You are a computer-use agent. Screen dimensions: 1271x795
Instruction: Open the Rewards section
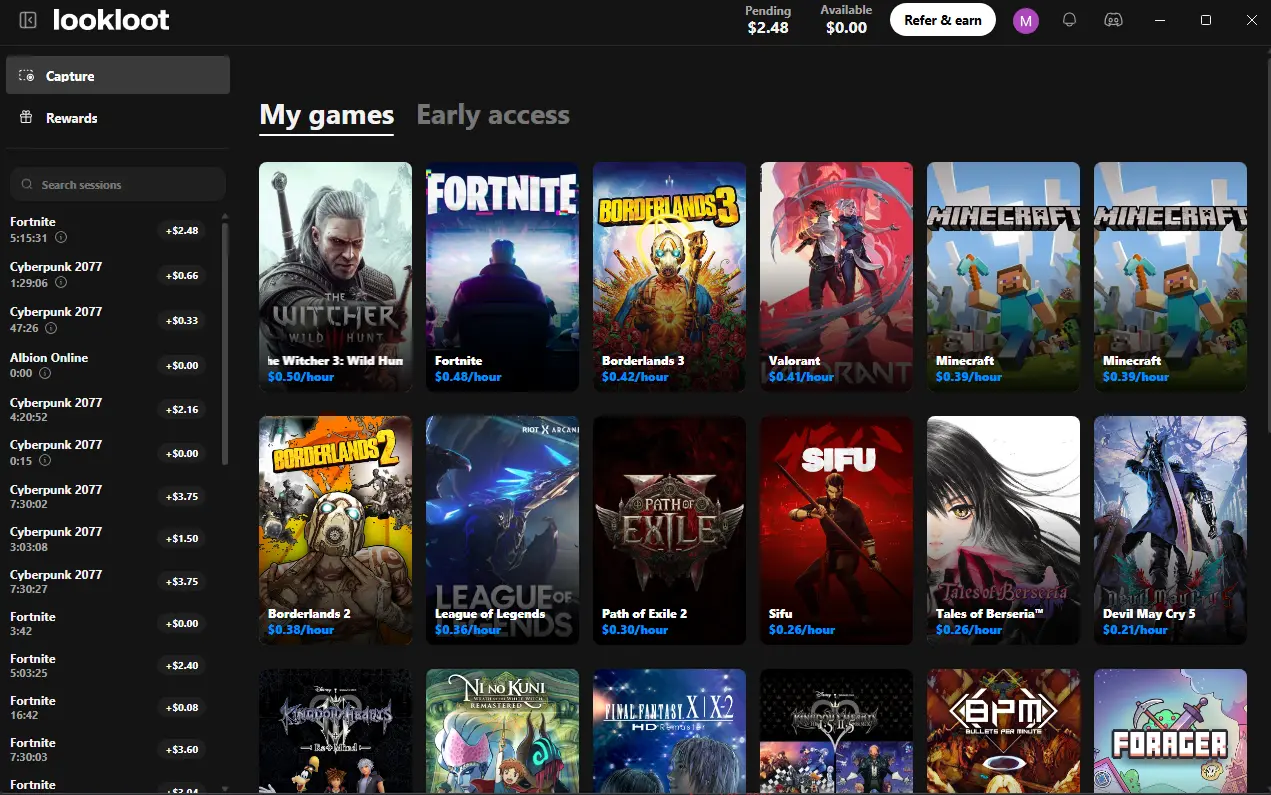click(118, 118)
